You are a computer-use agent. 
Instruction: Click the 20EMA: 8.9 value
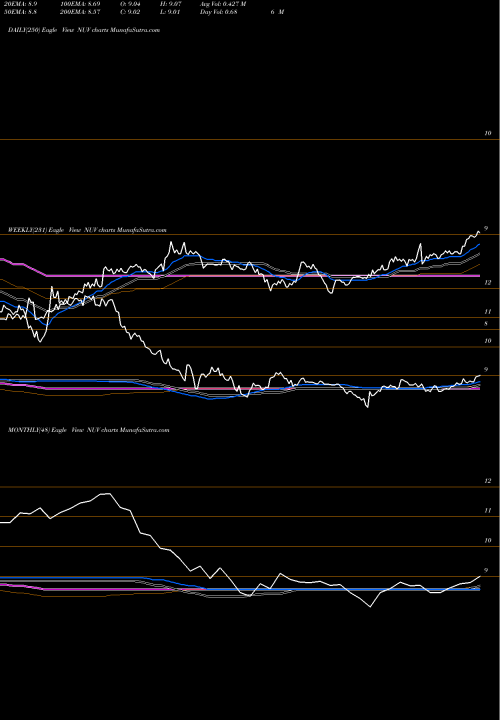click(x=20, y=4)
